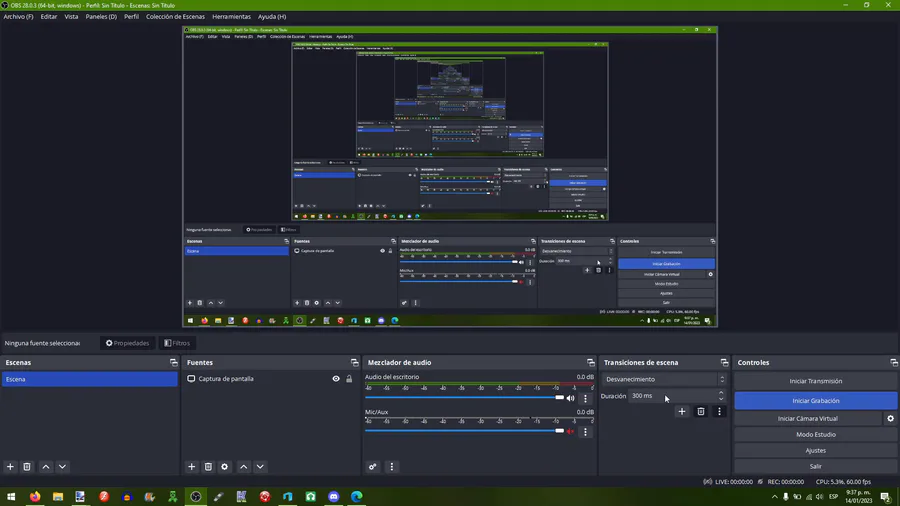
Task: Move source down in Fuentes panel
Action: (261, 466)
